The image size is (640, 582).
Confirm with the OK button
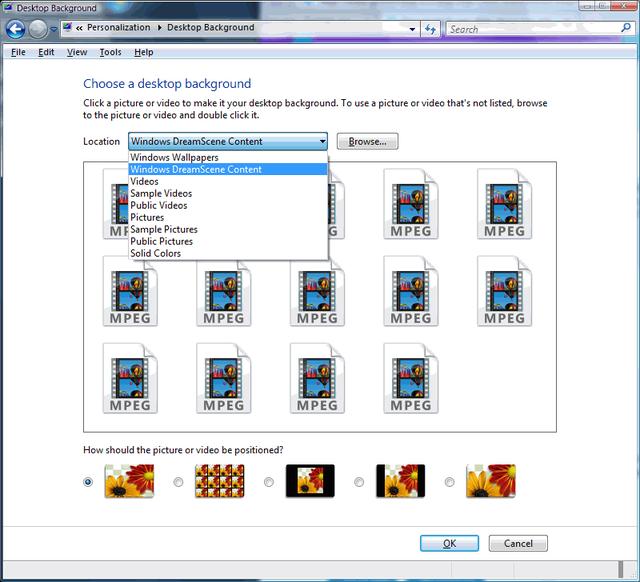click(x=449, y=543)
